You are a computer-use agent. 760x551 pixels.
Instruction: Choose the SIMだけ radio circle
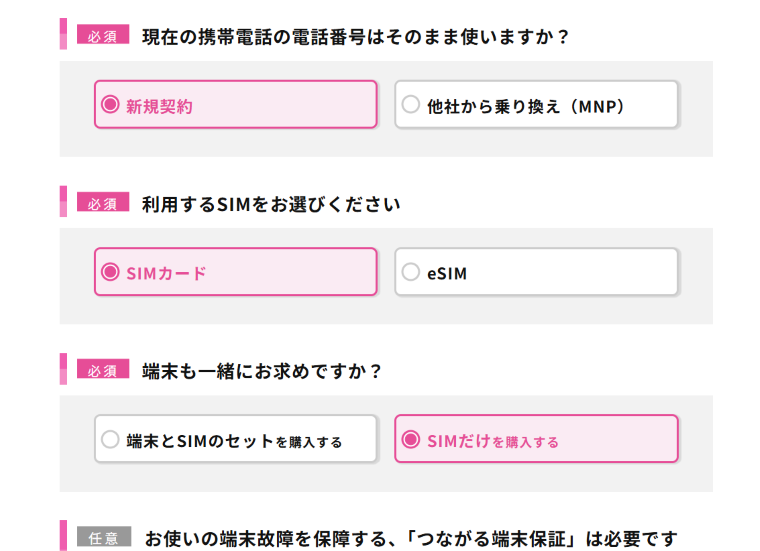coord(411,439)
